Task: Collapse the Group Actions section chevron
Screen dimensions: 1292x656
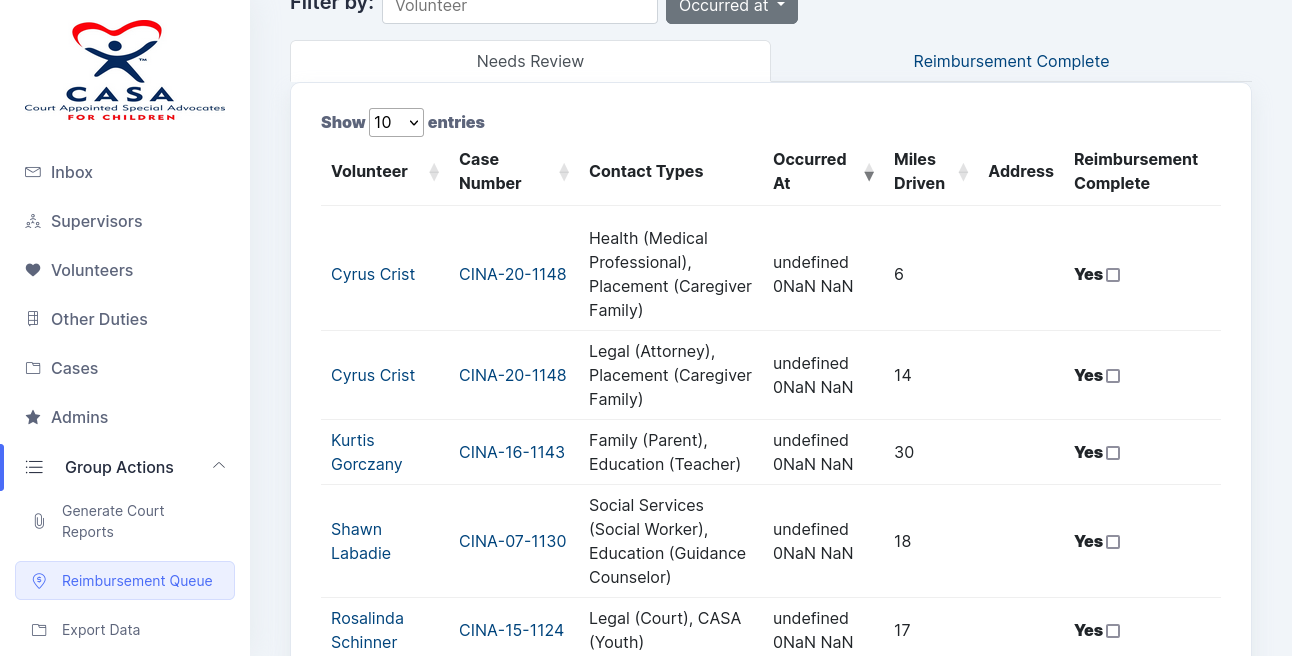Action: click(x=219, y=466)
